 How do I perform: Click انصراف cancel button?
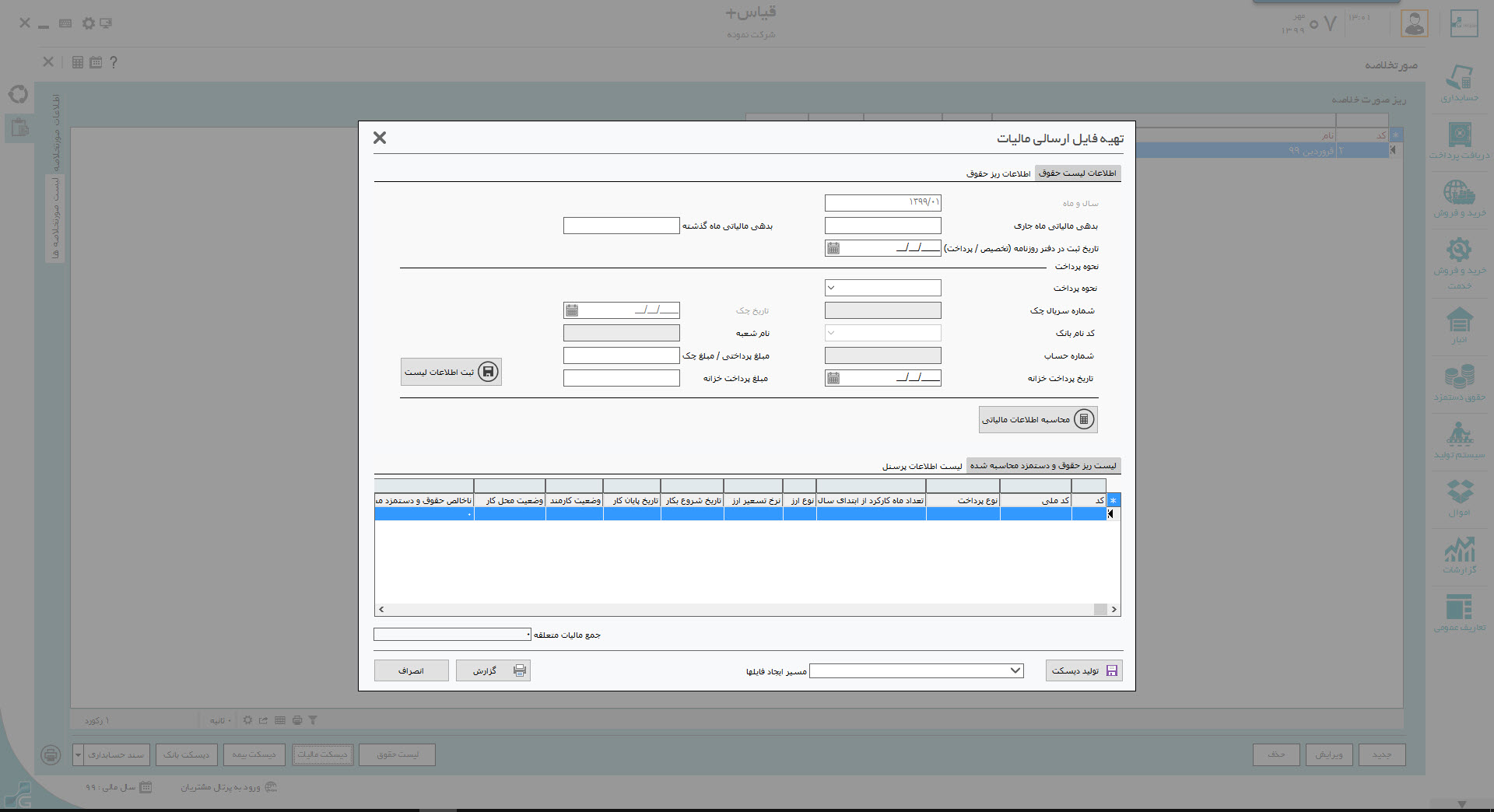(412, 670)
